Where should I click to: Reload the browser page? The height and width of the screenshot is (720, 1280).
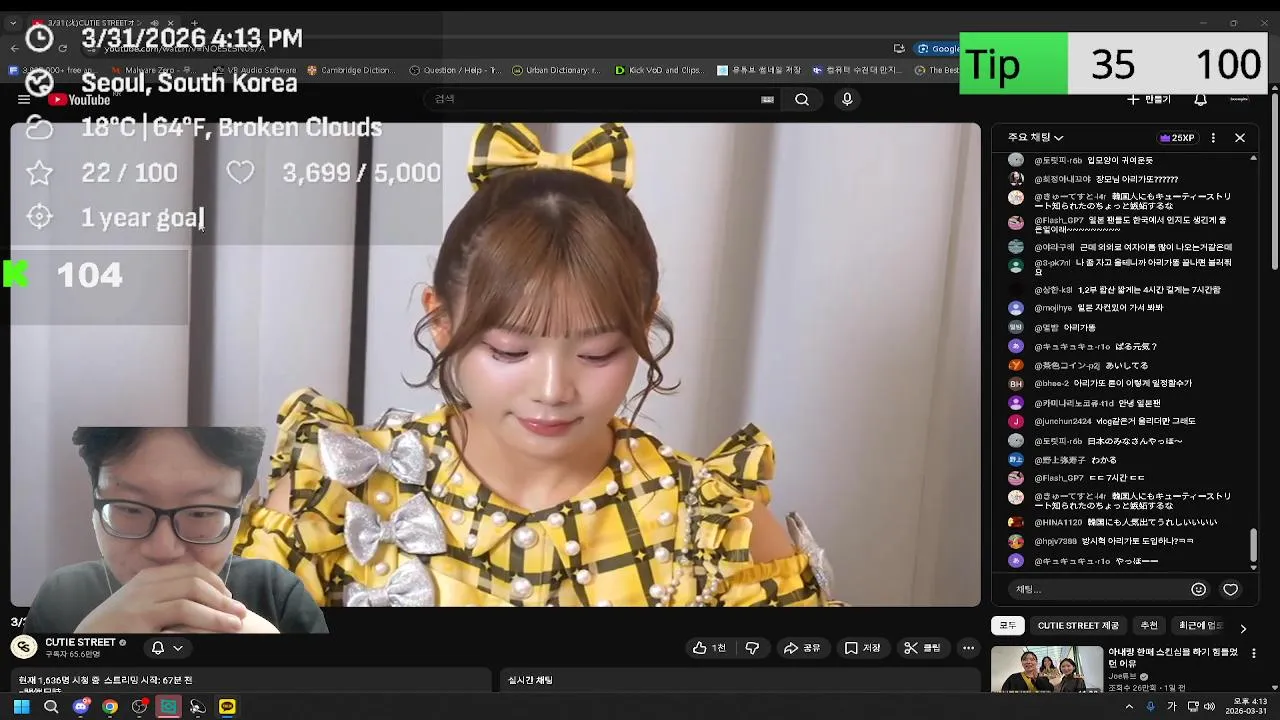click(x=62, y=48)
